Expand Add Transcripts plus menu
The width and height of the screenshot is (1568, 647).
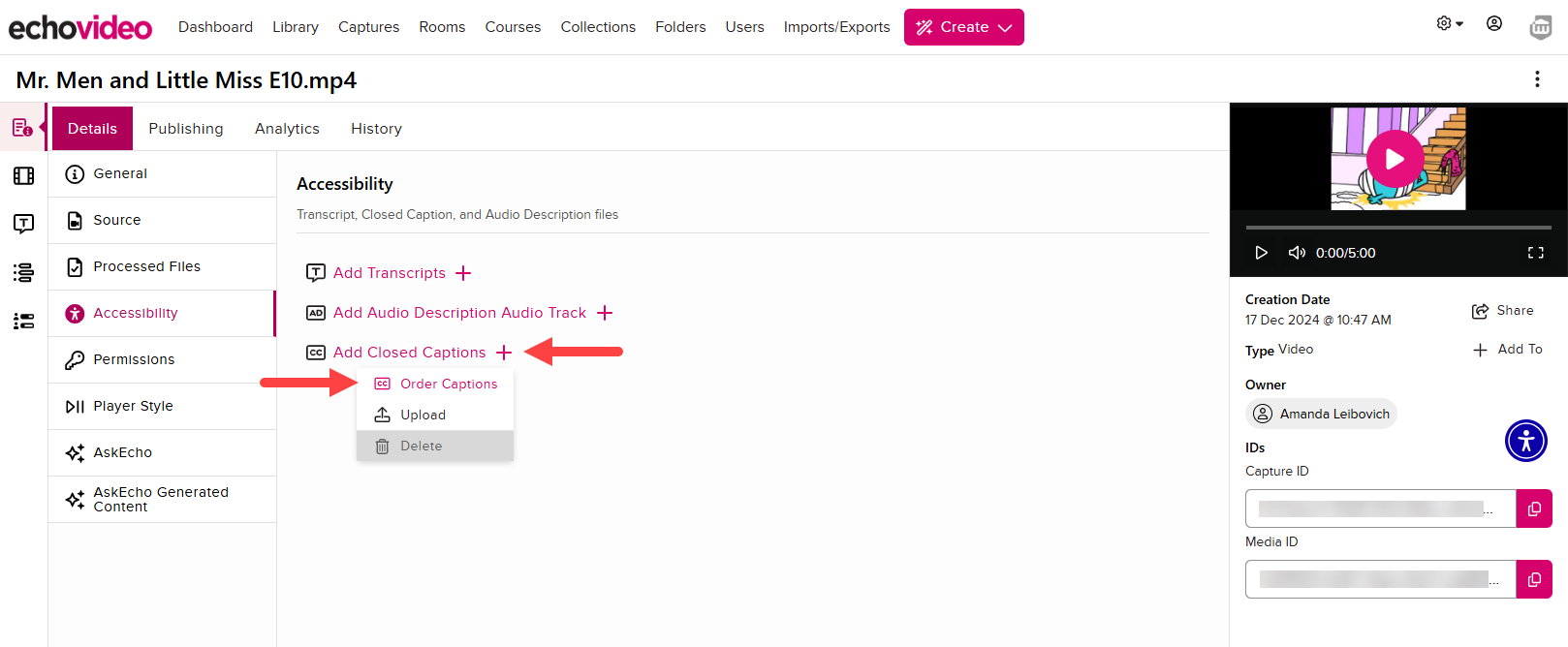(x=463, y=273)
